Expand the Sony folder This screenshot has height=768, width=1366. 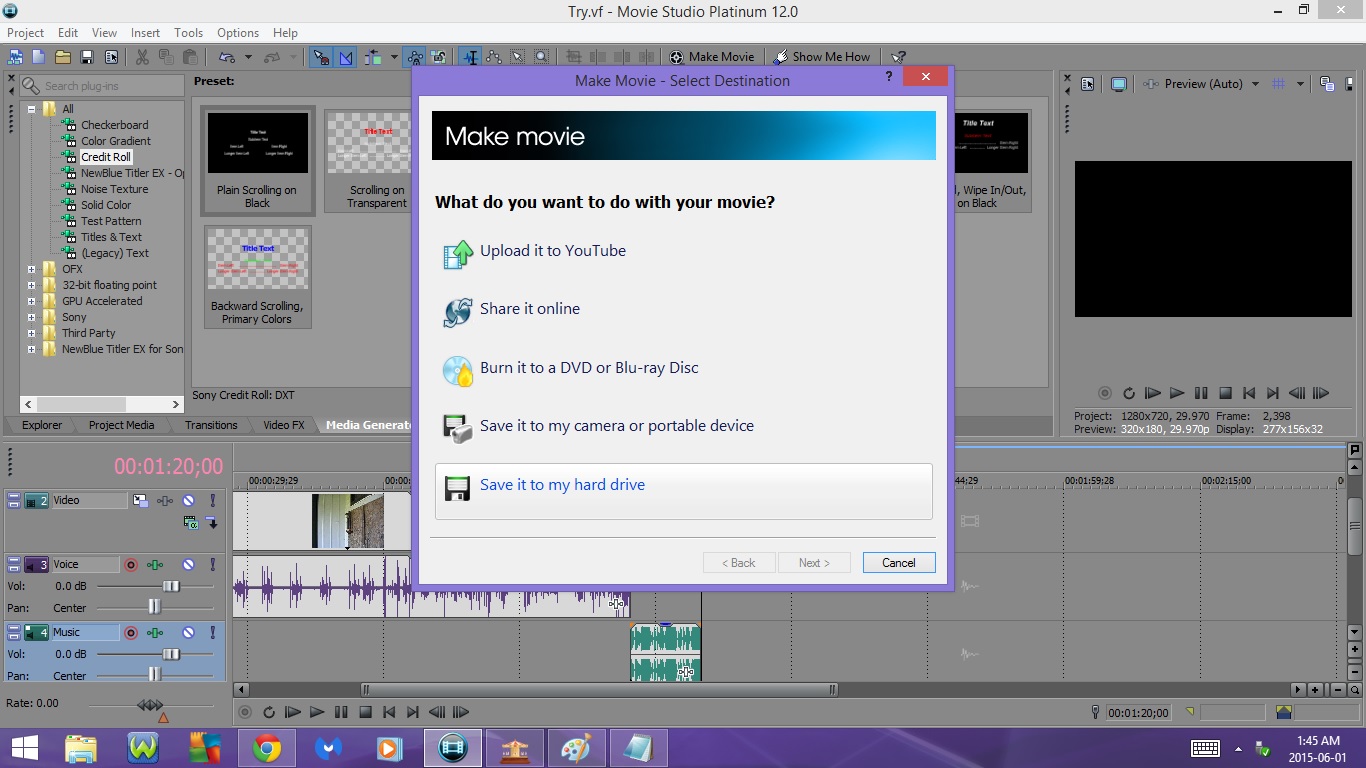31,317
